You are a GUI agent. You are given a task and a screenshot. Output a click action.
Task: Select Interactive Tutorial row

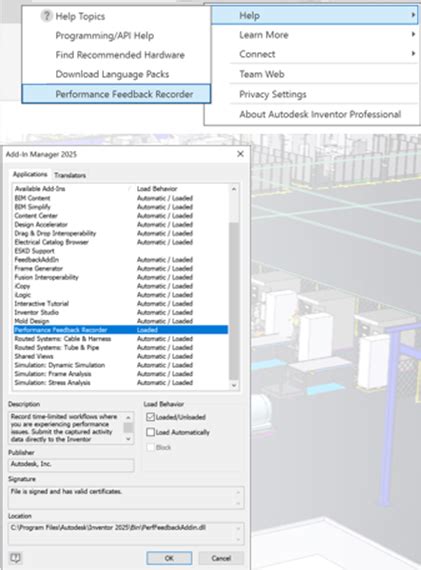pyautogui.click(x=121, y=304)
